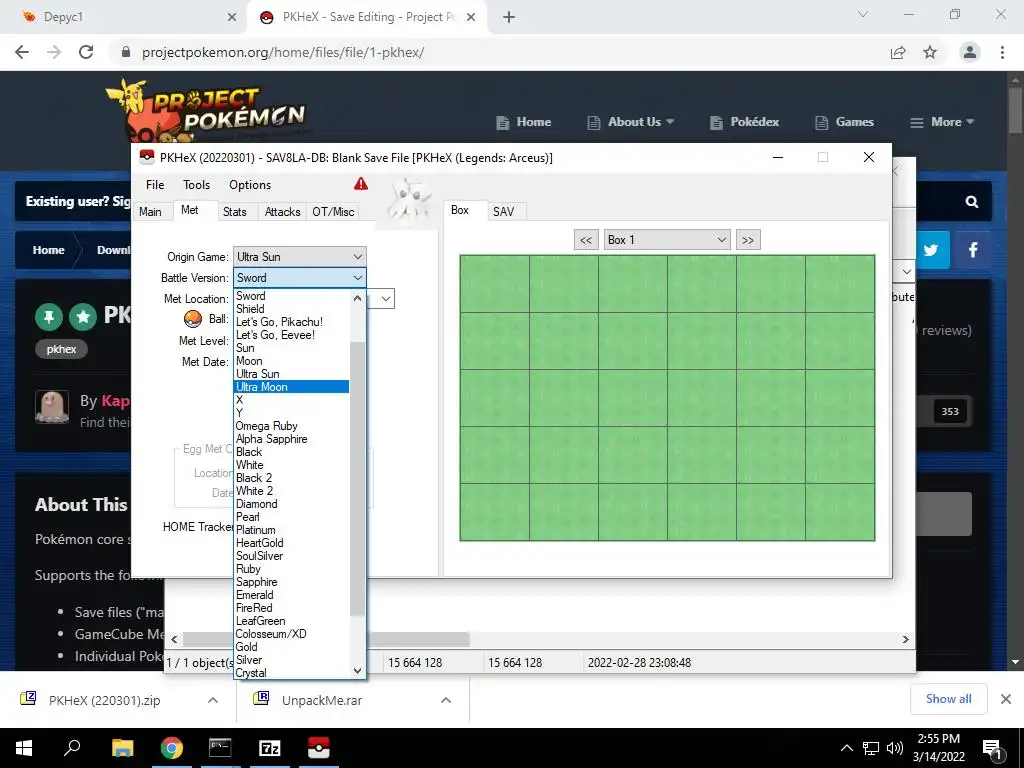Image resolution: width=1024 pixels, height=768 pixels.
Task: Select Colosseum/XD in the list
Action: click(291, 633)
